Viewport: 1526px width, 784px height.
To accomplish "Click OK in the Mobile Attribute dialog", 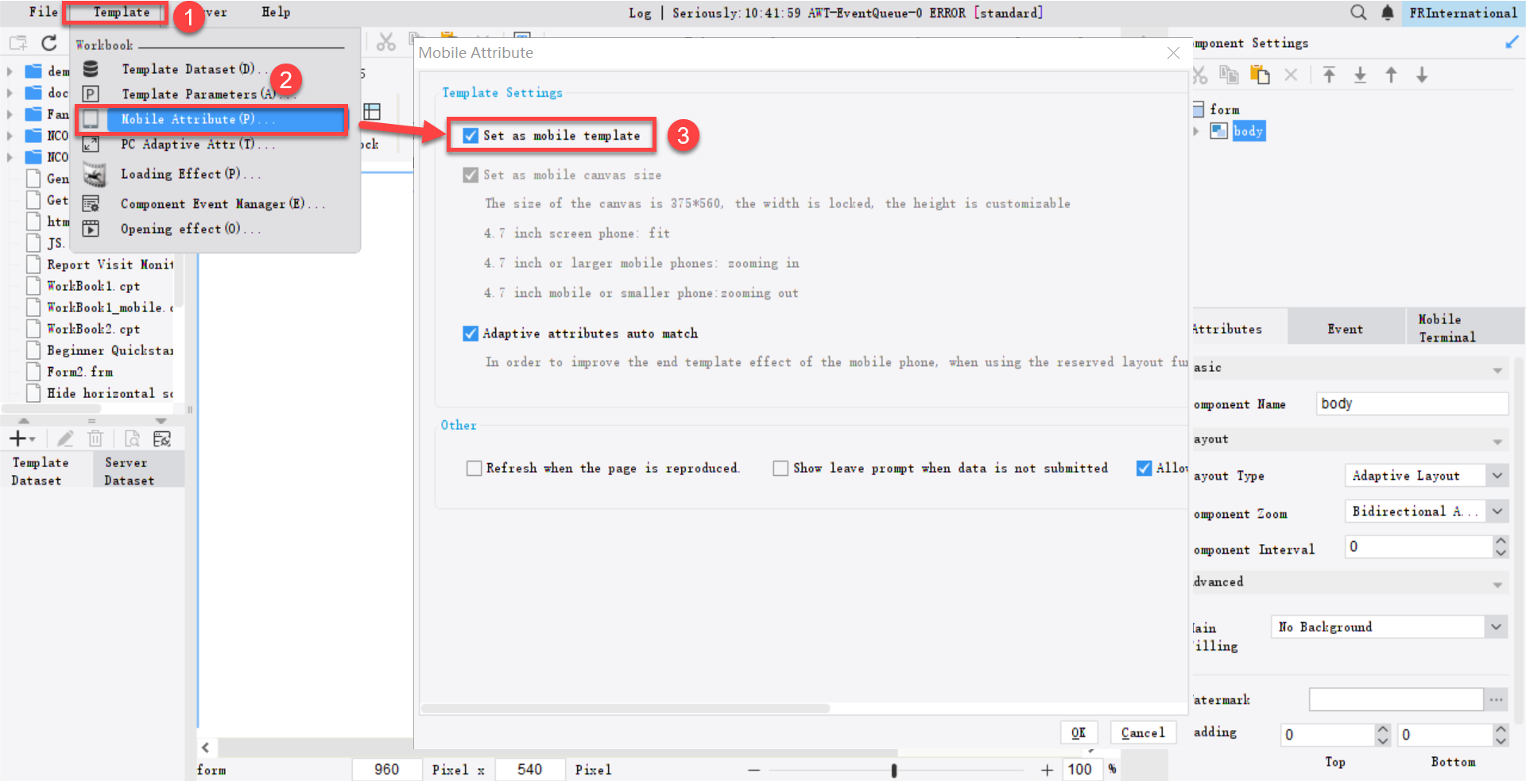I will point(1079,732).
